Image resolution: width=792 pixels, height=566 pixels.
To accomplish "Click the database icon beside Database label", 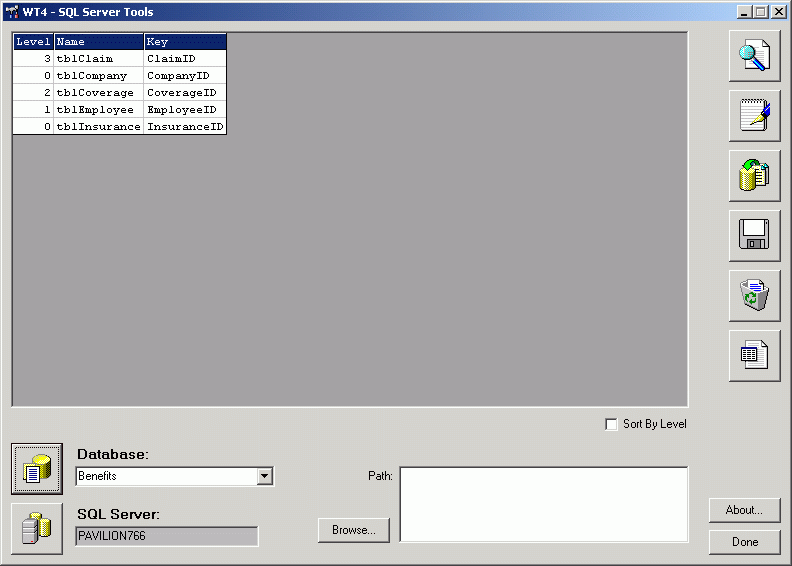I will pos(37,469).
